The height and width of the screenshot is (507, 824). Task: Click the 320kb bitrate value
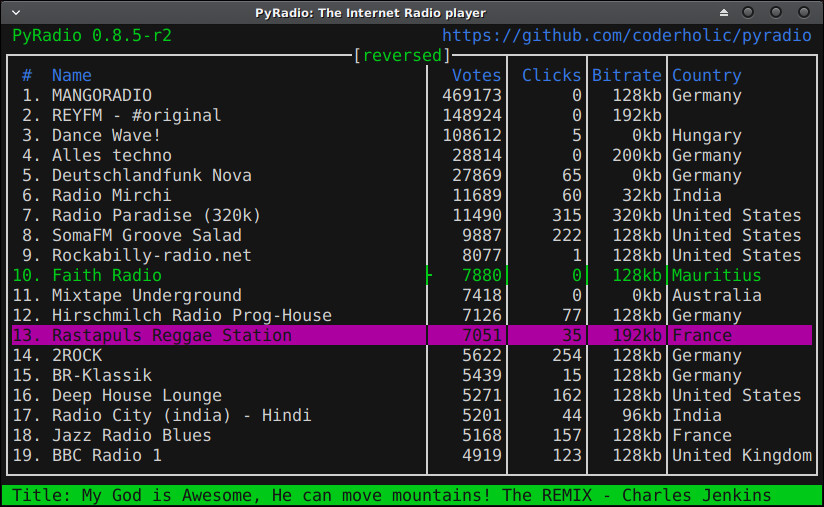636,215
